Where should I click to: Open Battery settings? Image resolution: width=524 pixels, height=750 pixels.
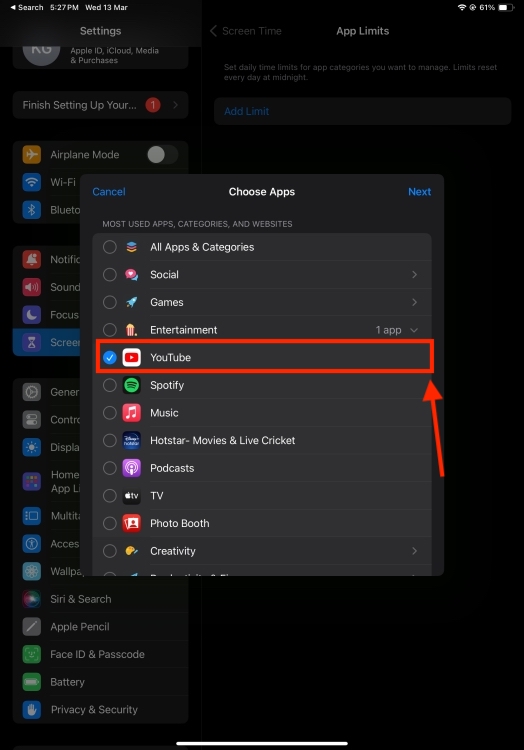coord(100,682)
